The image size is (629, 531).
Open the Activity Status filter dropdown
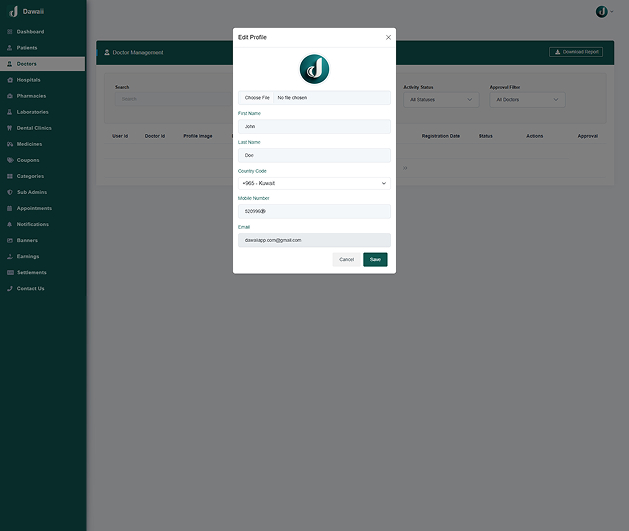click(x=441, y=100)
